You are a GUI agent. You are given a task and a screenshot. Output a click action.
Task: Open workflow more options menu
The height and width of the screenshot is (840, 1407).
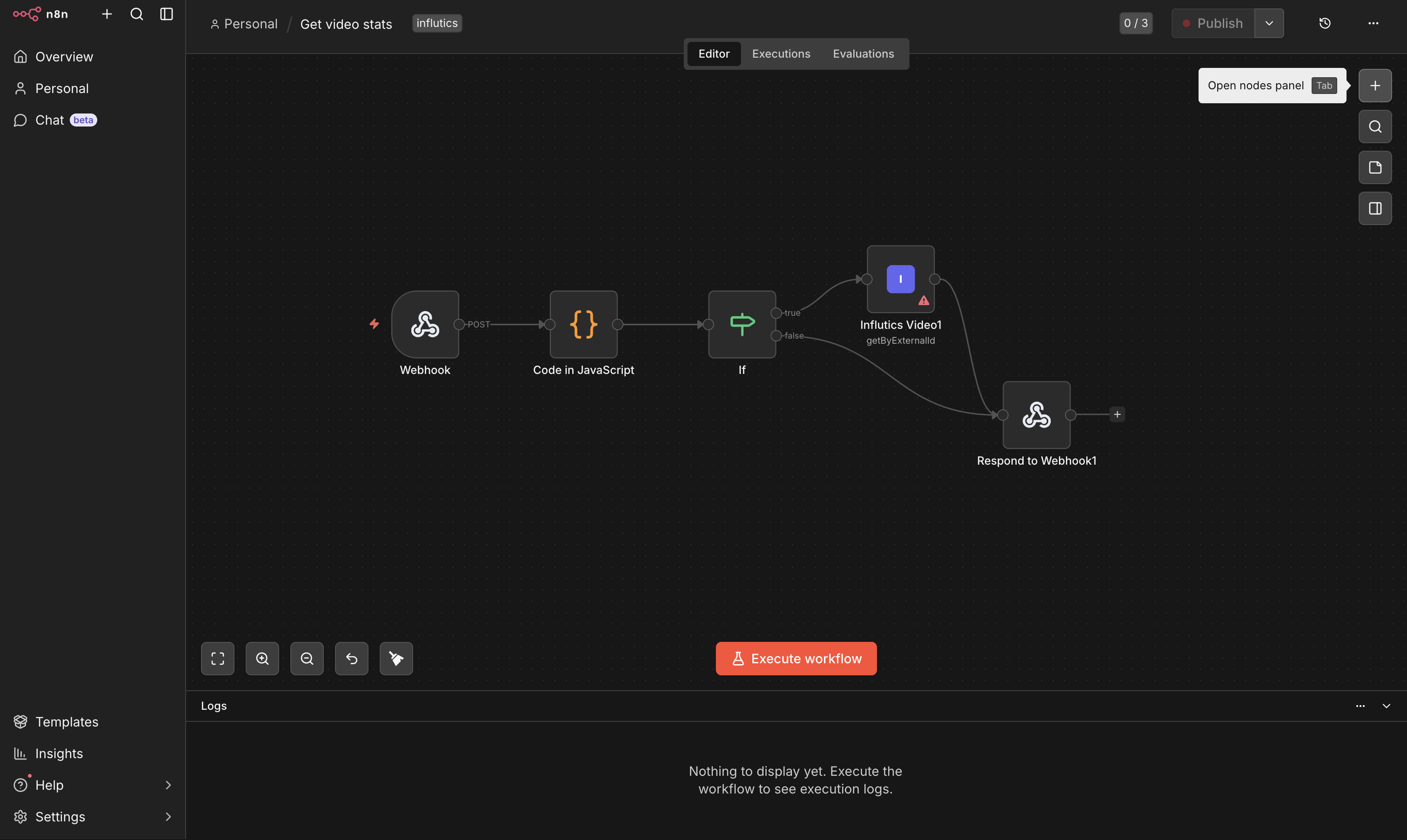coord(1373,23)
